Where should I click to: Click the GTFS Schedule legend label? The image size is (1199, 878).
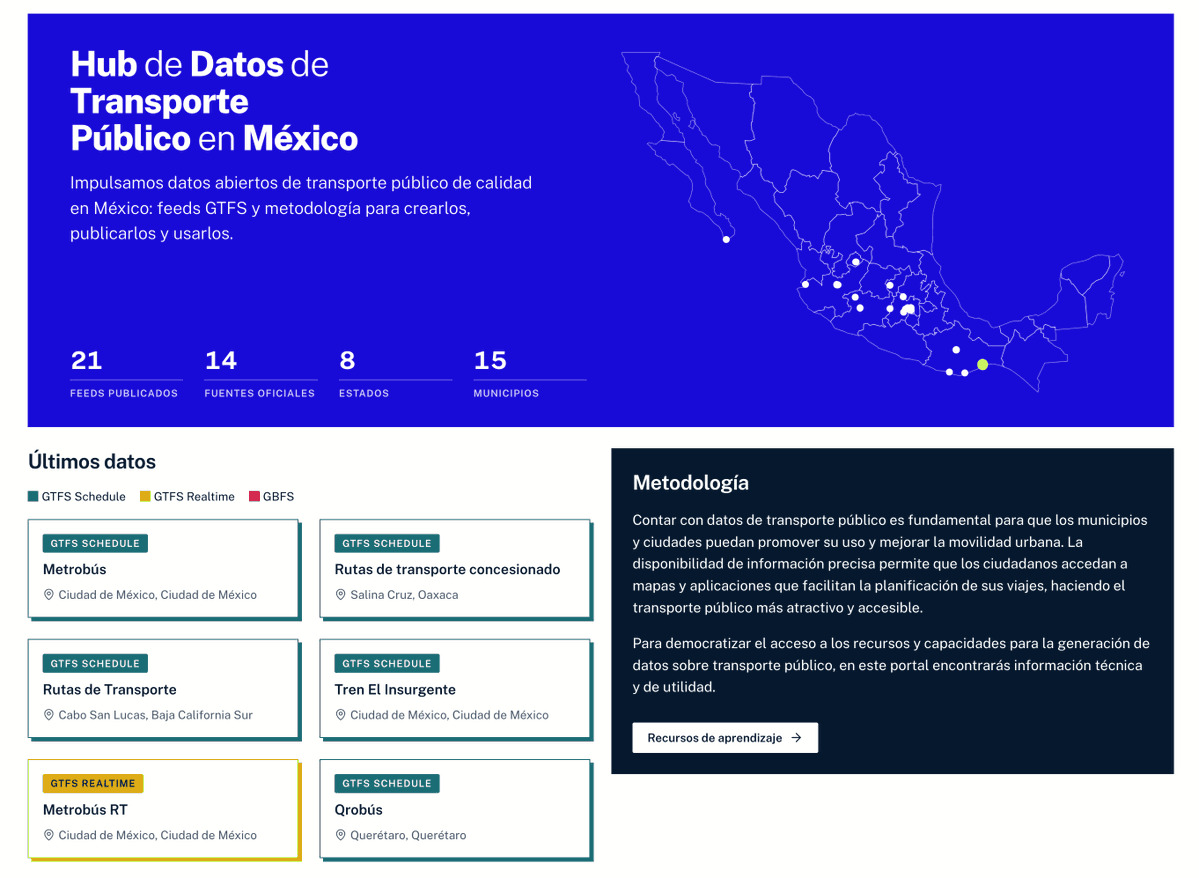(x=83, y=496)
